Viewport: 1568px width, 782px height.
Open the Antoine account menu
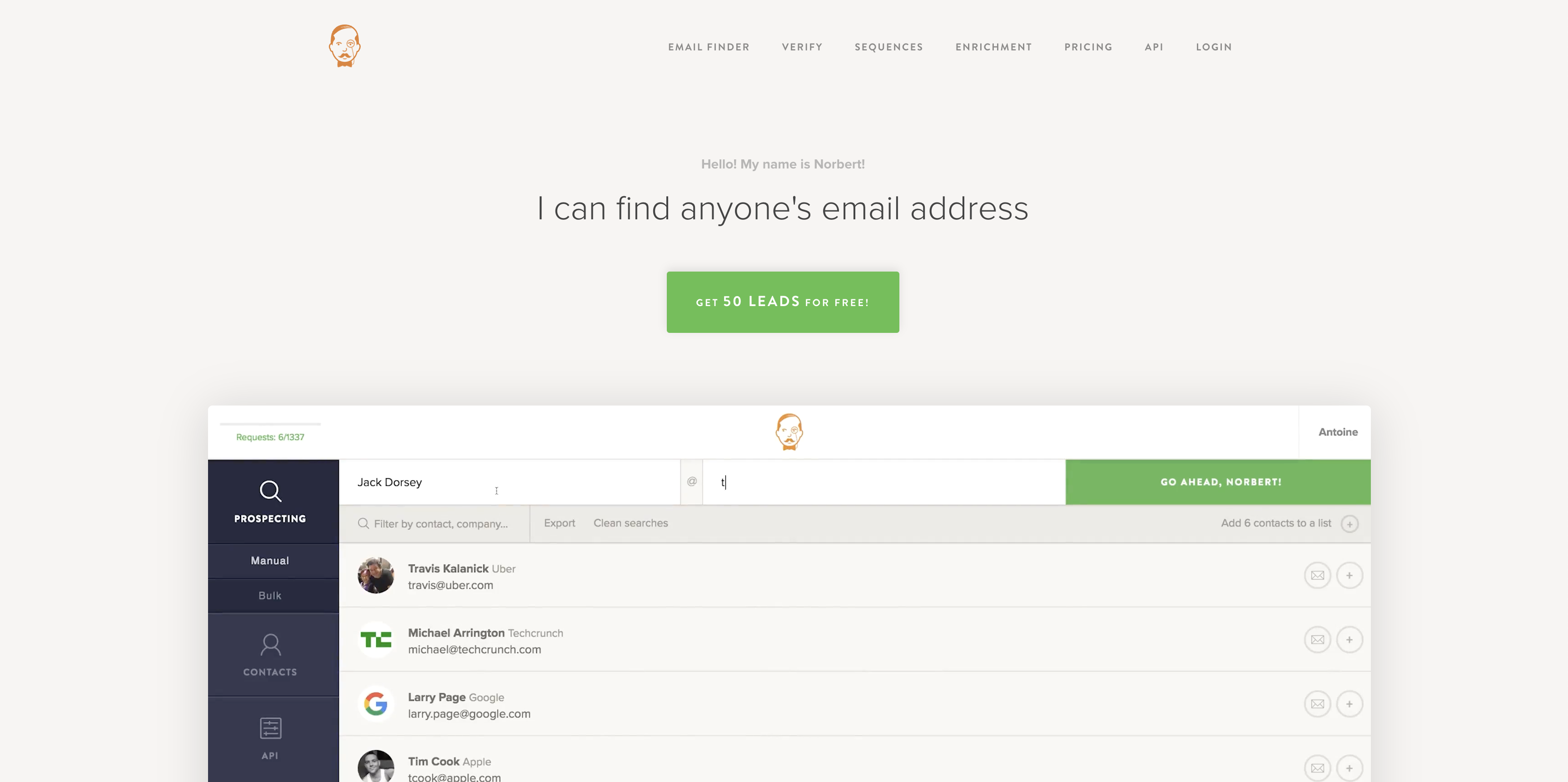[x=1337, y=432]
